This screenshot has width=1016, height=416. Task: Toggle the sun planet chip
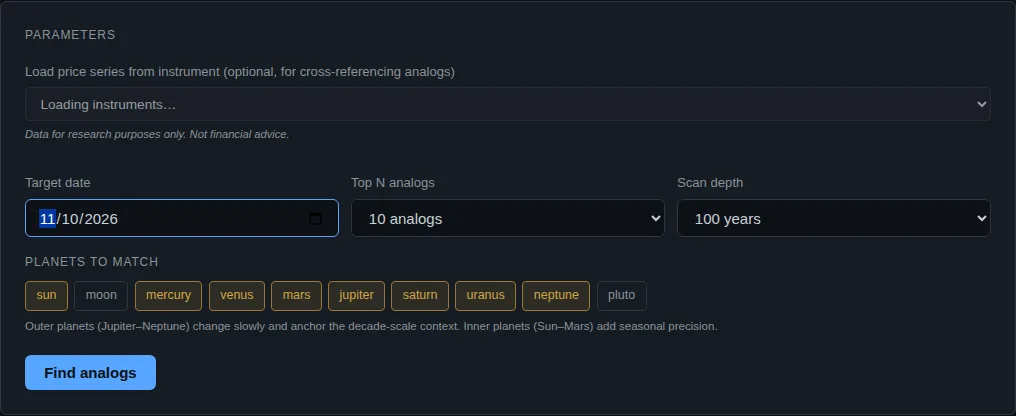(x=47, y=295)
